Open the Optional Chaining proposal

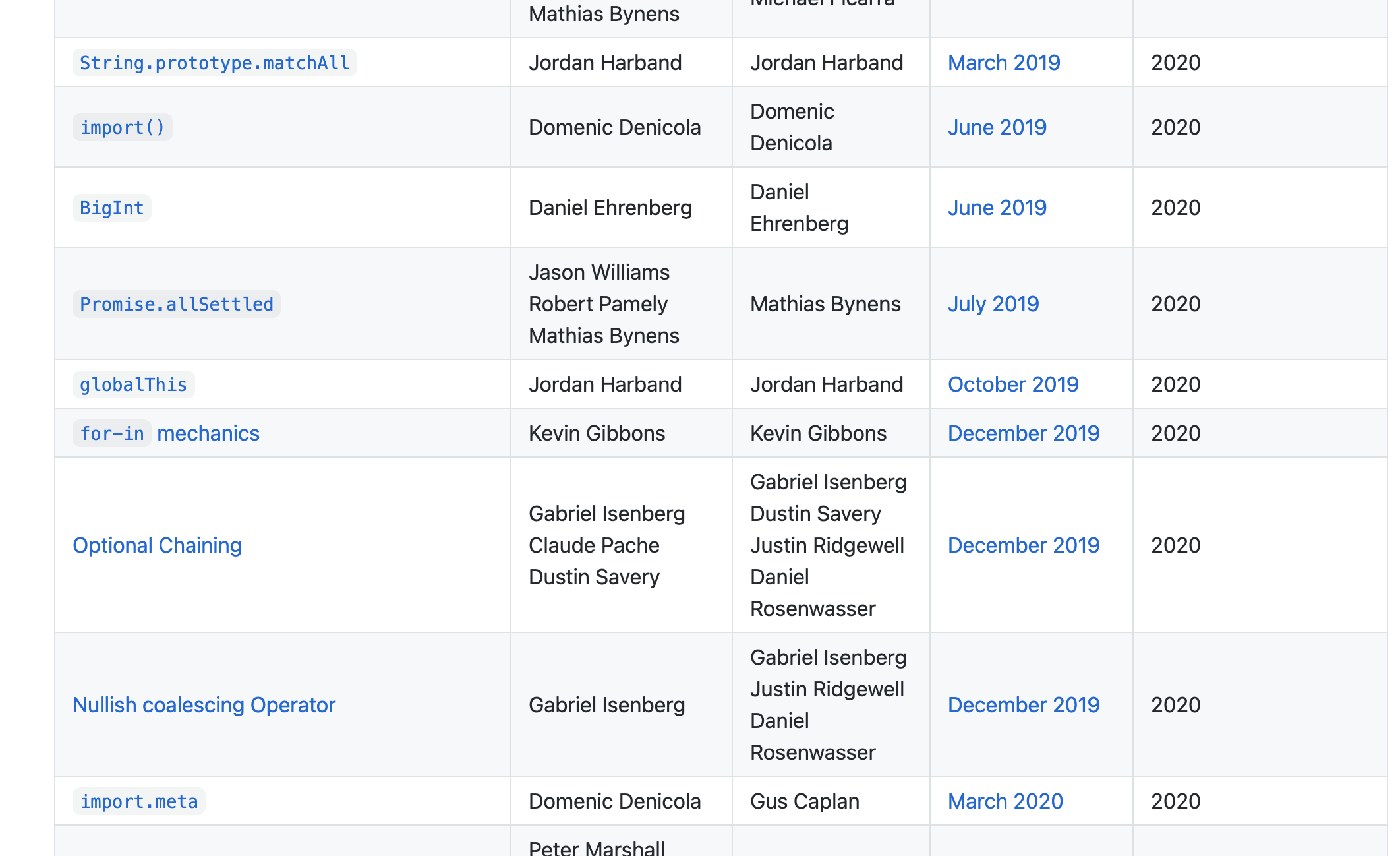point(157,545)
